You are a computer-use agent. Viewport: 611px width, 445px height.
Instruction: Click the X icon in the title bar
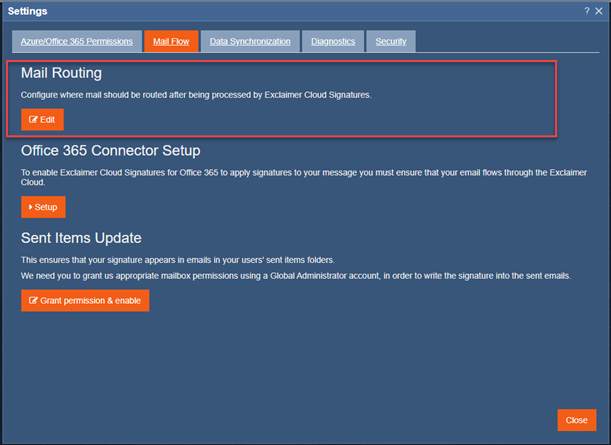click(599, 10)
